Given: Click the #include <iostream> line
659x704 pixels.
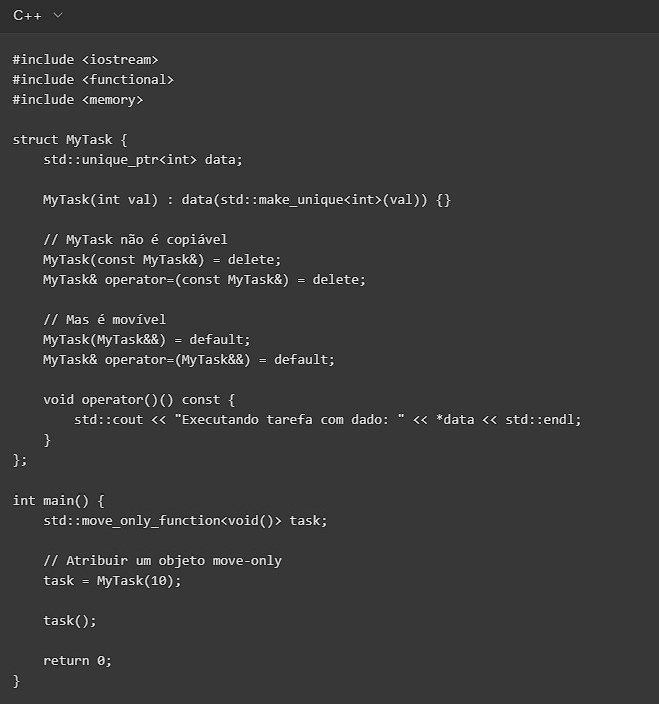Looking at the screenshot, I should pos(85,59).
